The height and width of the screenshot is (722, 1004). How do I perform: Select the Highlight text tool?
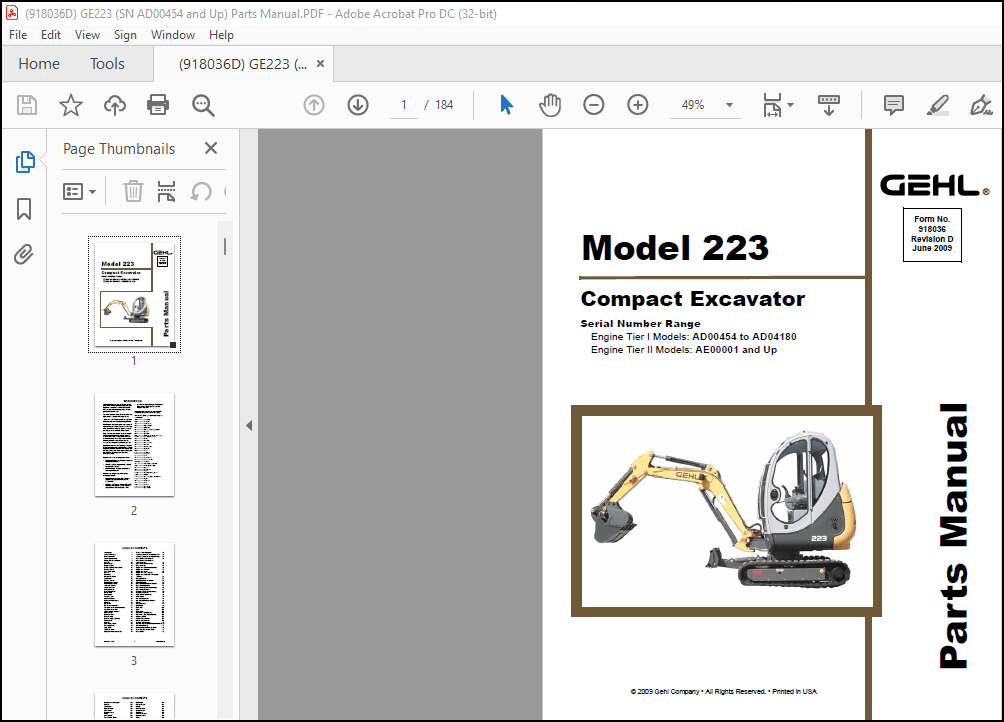point(937,104)
